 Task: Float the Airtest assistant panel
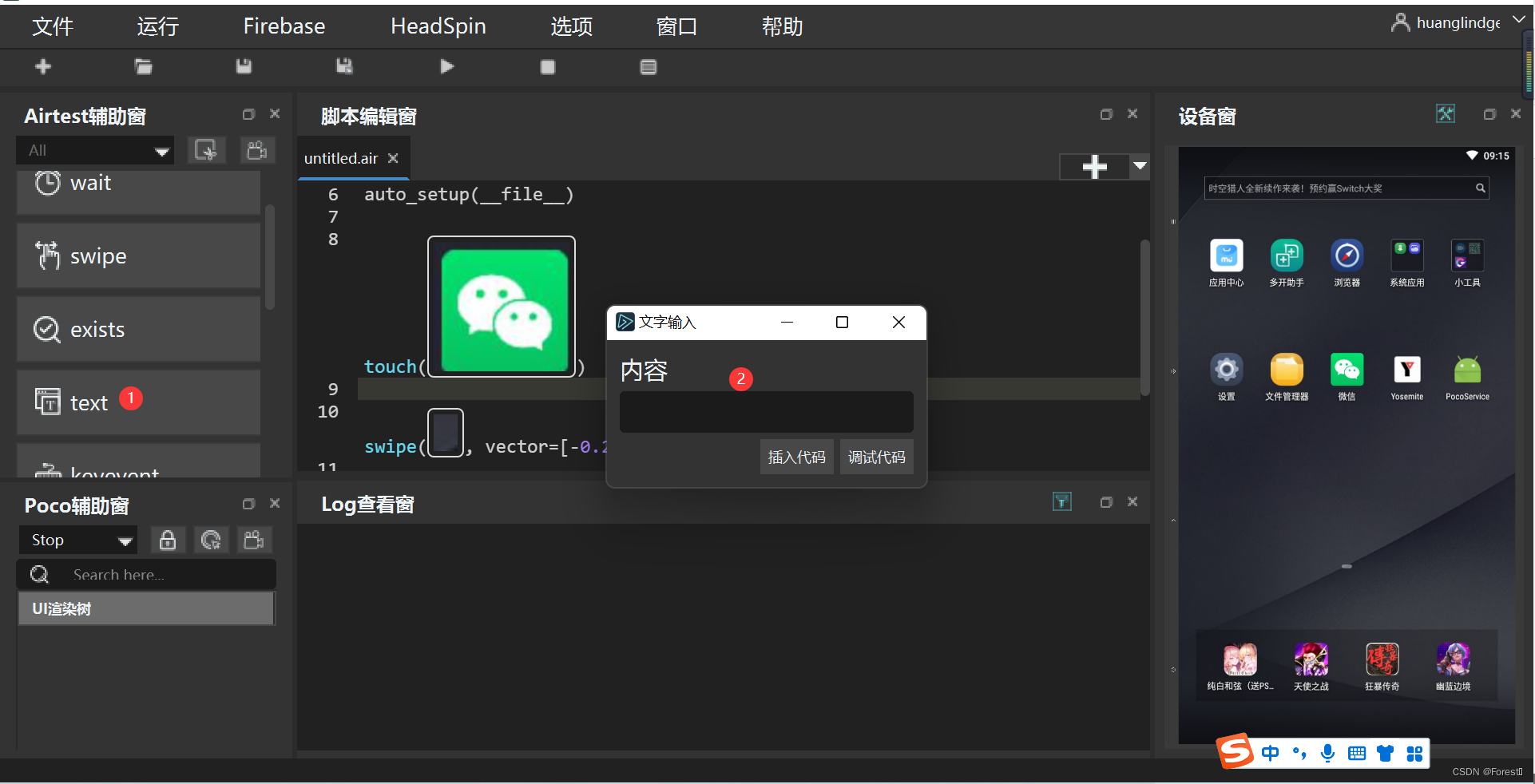tap(248, 114)
